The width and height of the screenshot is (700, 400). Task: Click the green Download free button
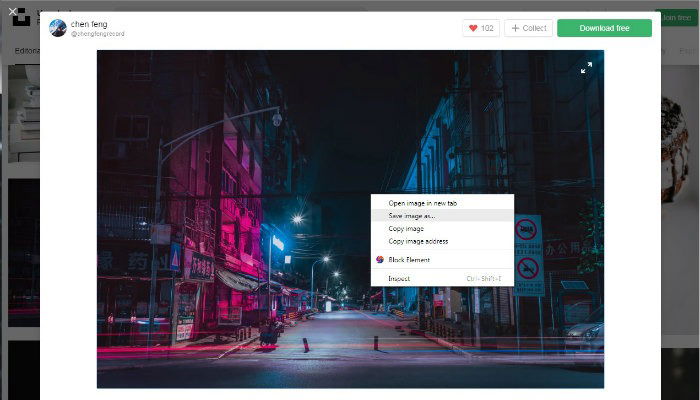(x=604, y=28)
